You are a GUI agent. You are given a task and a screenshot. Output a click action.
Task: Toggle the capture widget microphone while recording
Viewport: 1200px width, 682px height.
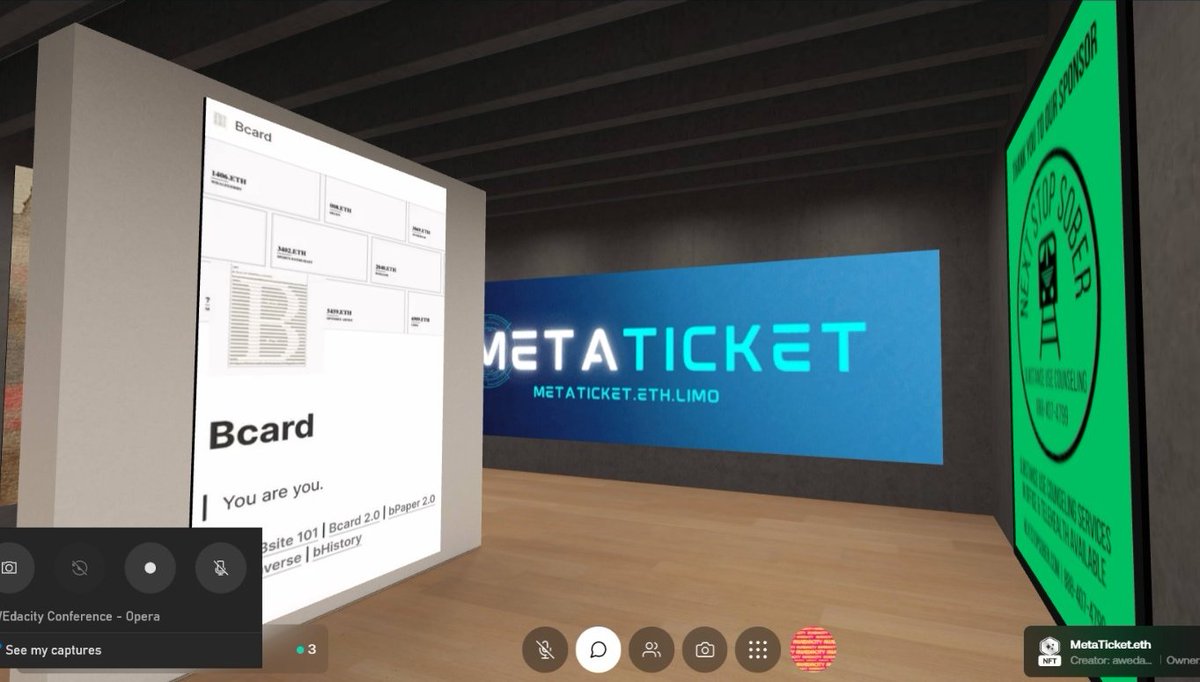(x=220, y=567)
